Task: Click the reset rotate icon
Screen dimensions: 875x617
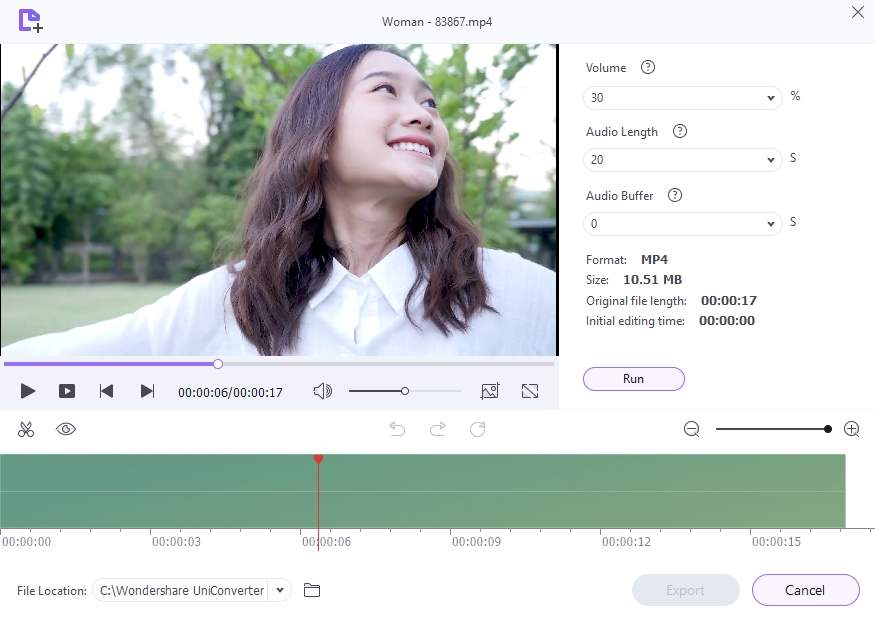Action: click(x=478, y=429)
